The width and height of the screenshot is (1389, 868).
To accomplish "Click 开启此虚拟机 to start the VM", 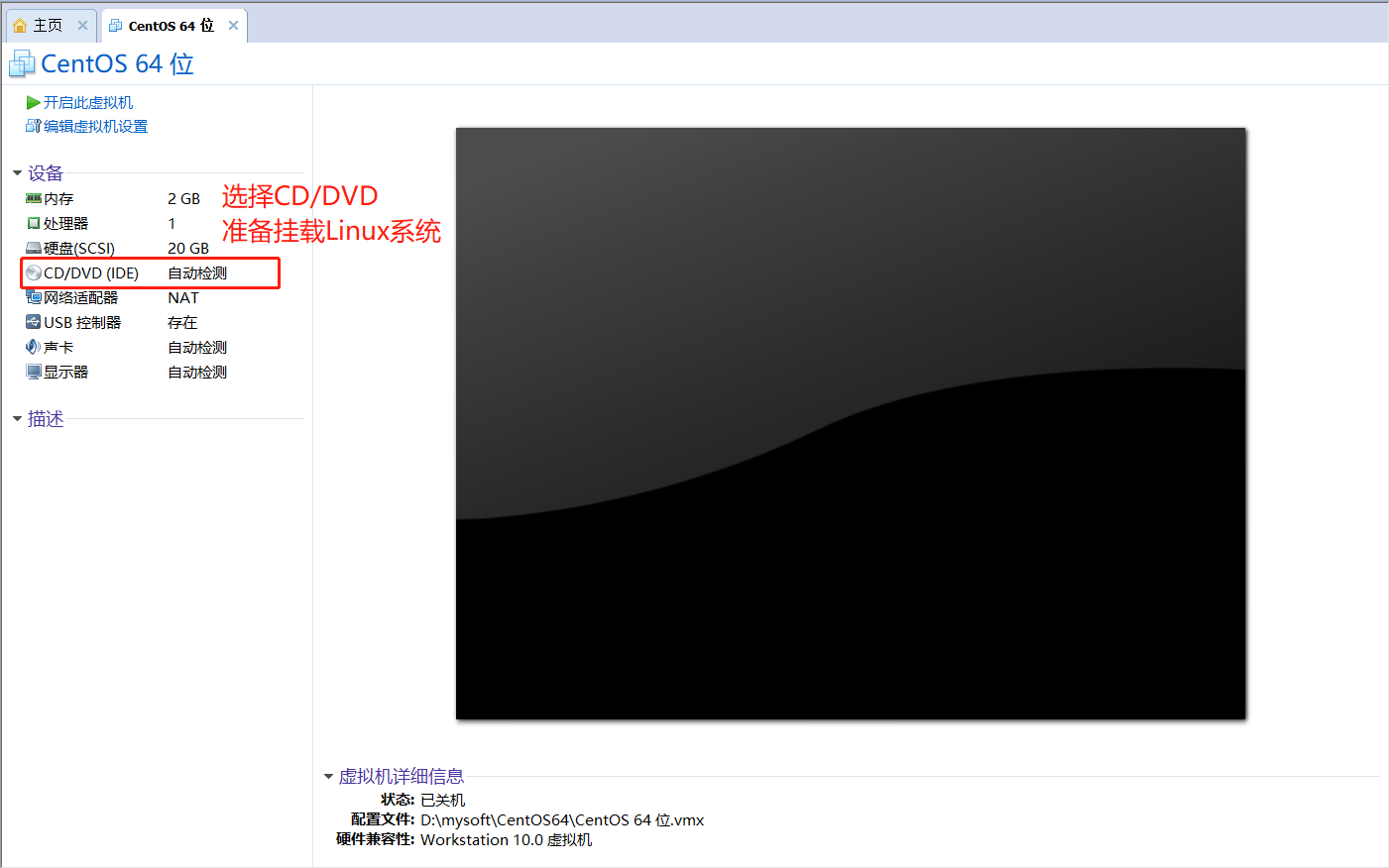I will pyautogui.click(x=88, y=103).
